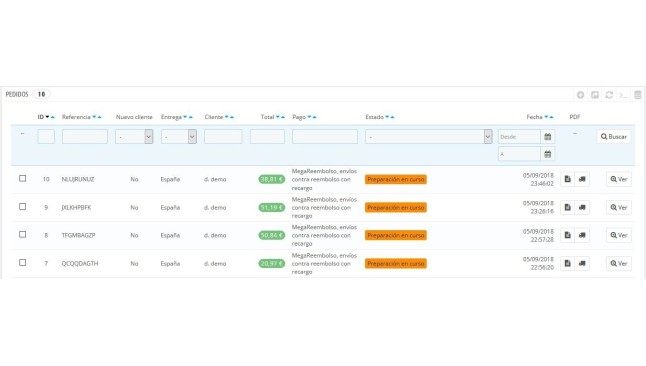Focus the Total filter field

coord(267,136)
